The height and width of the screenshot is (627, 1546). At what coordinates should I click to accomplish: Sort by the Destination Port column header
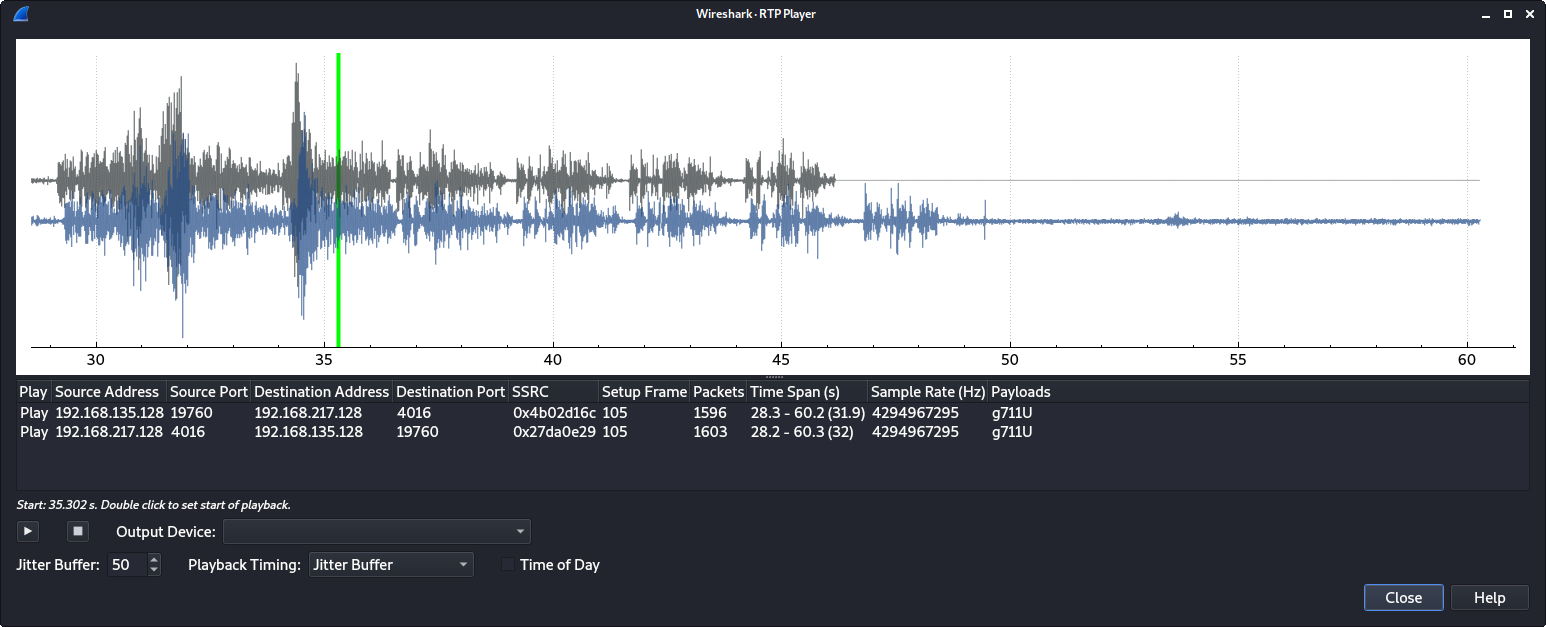pos(450,392)
